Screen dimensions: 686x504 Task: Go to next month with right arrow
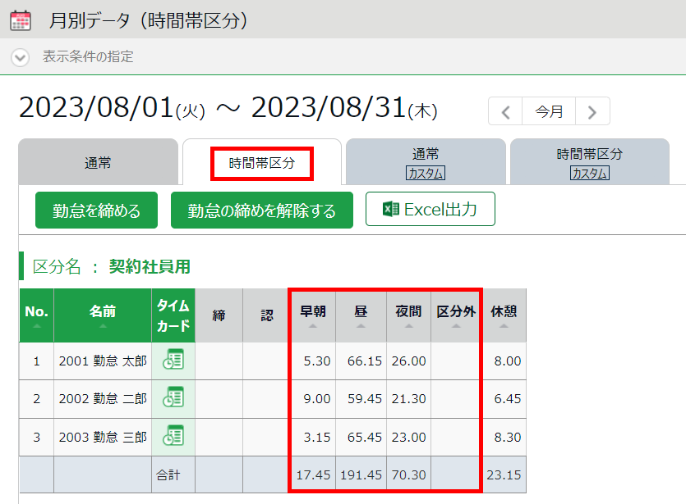[x=592, y=112]
